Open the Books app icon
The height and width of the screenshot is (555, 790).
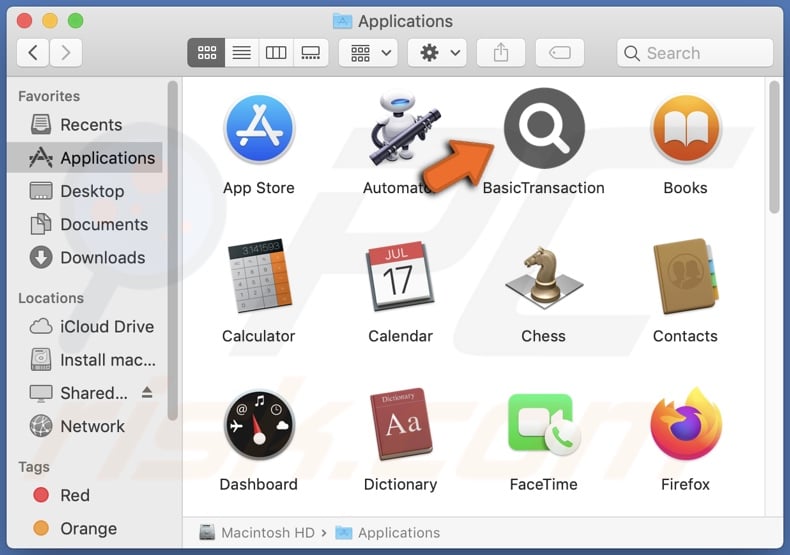click(685, 130)
